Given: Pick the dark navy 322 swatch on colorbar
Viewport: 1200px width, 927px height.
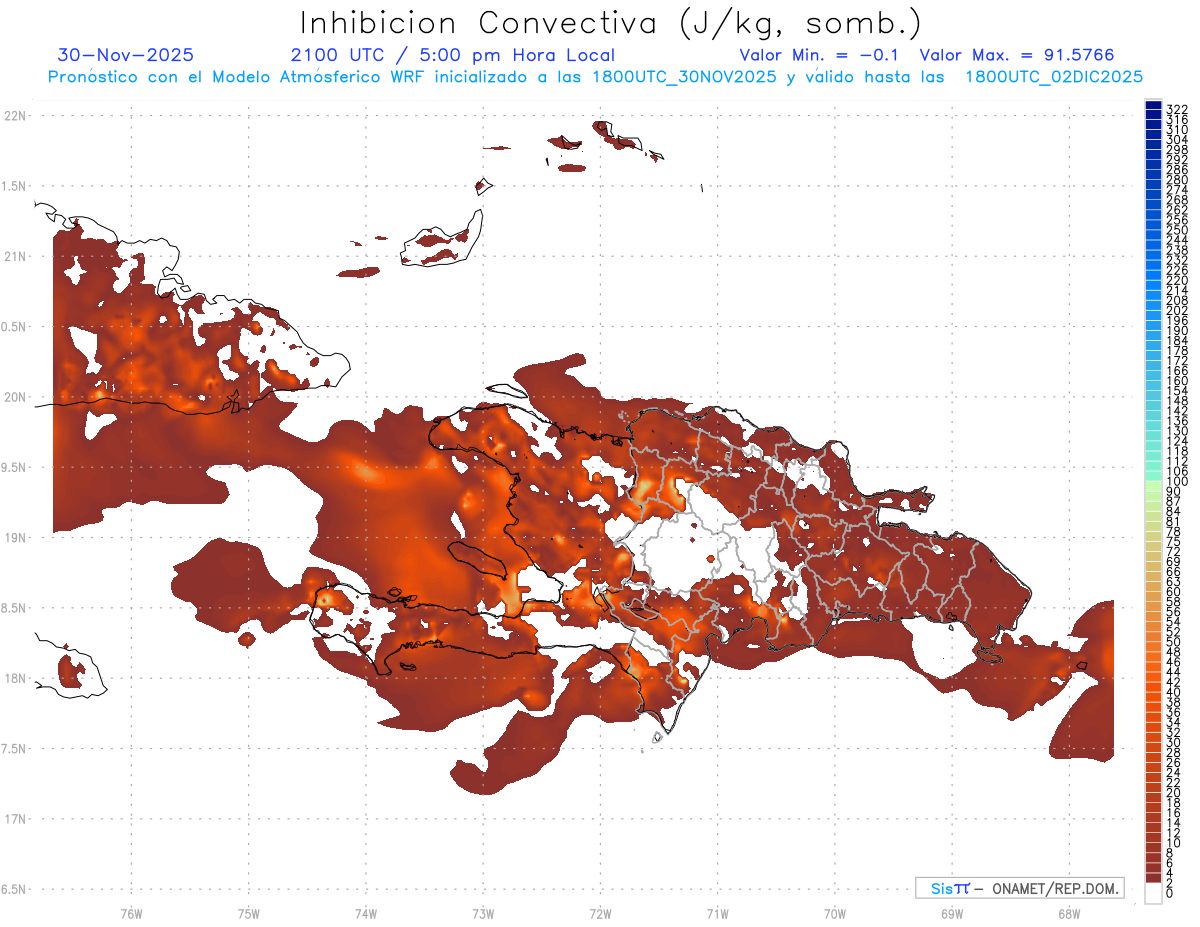Looking at the screenshot, I should click(1153, 106).
